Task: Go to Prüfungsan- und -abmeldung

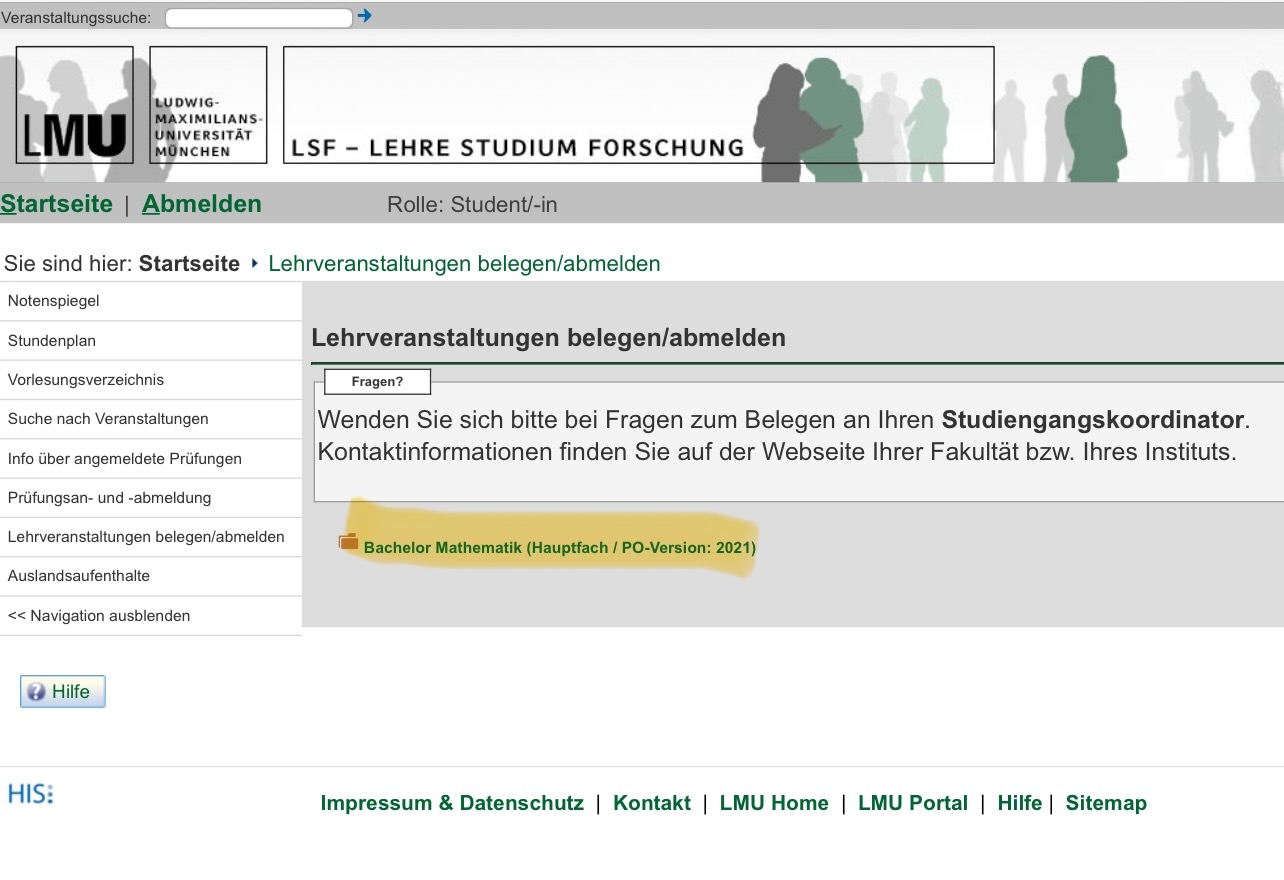Action: coord(109,498)
